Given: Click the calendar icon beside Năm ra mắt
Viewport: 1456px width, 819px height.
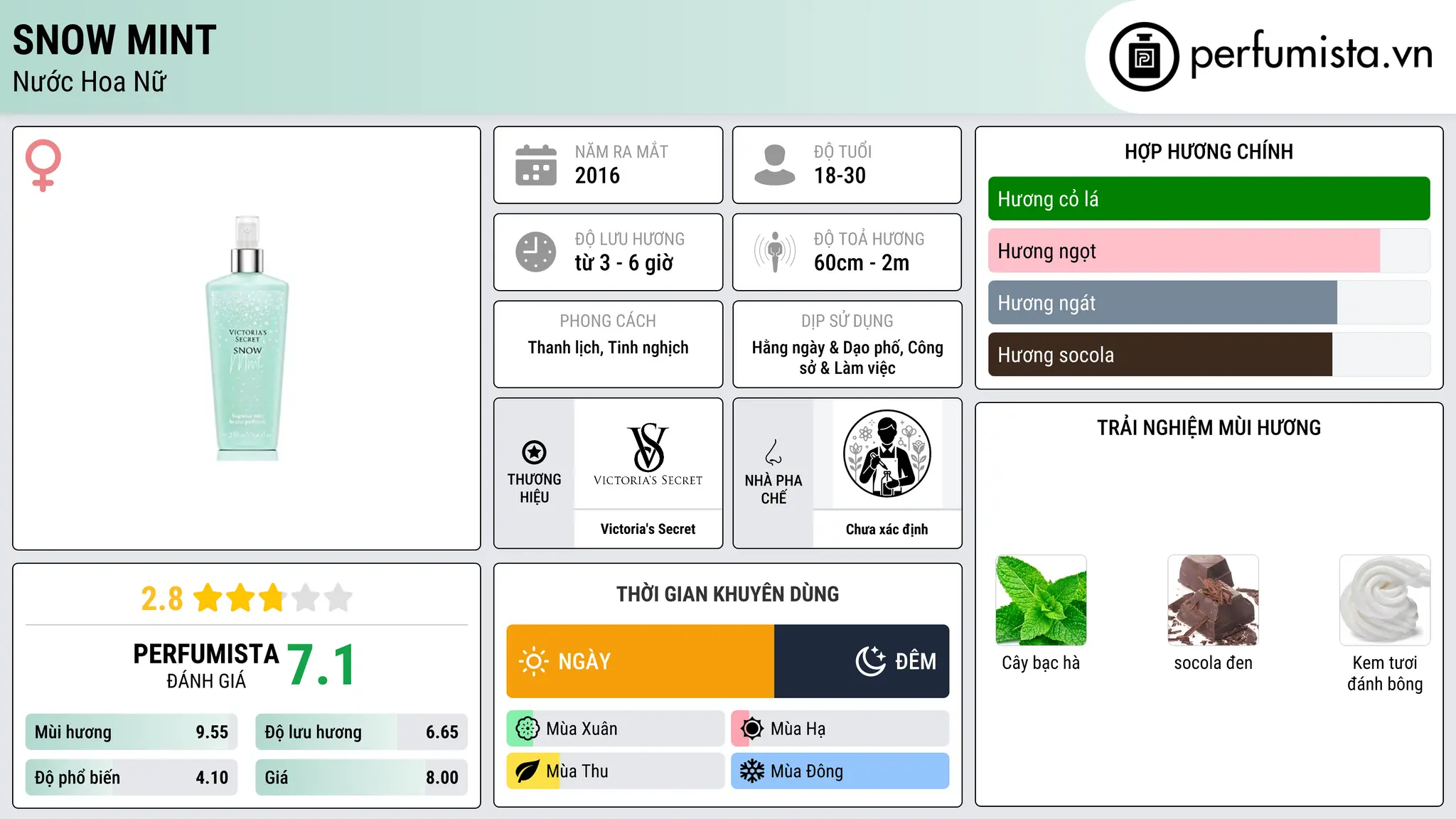Looking at the screenshot, I should coord(536,165).
